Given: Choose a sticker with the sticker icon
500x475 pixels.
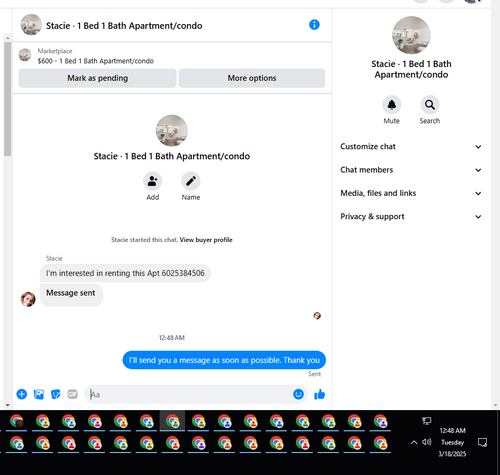Looking at the screenshot, I should pyautogui.click(x=56, y=394).
